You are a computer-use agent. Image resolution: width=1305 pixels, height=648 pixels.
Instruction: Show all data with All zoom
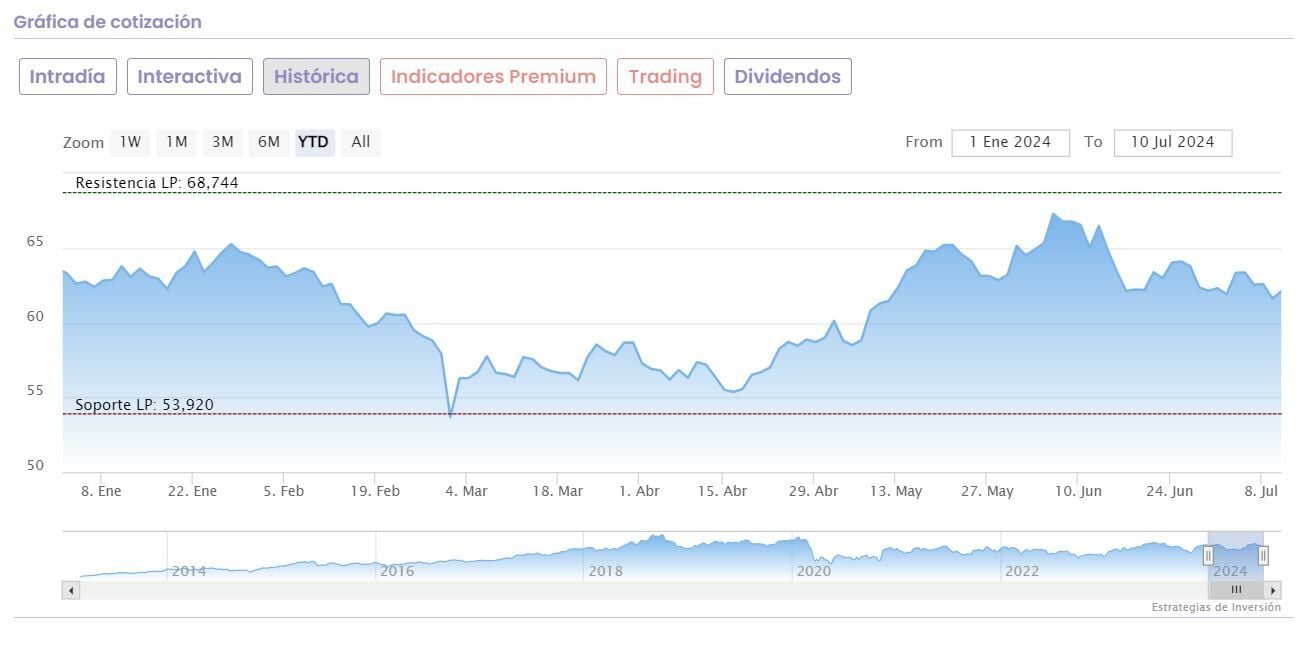[361, 142]
